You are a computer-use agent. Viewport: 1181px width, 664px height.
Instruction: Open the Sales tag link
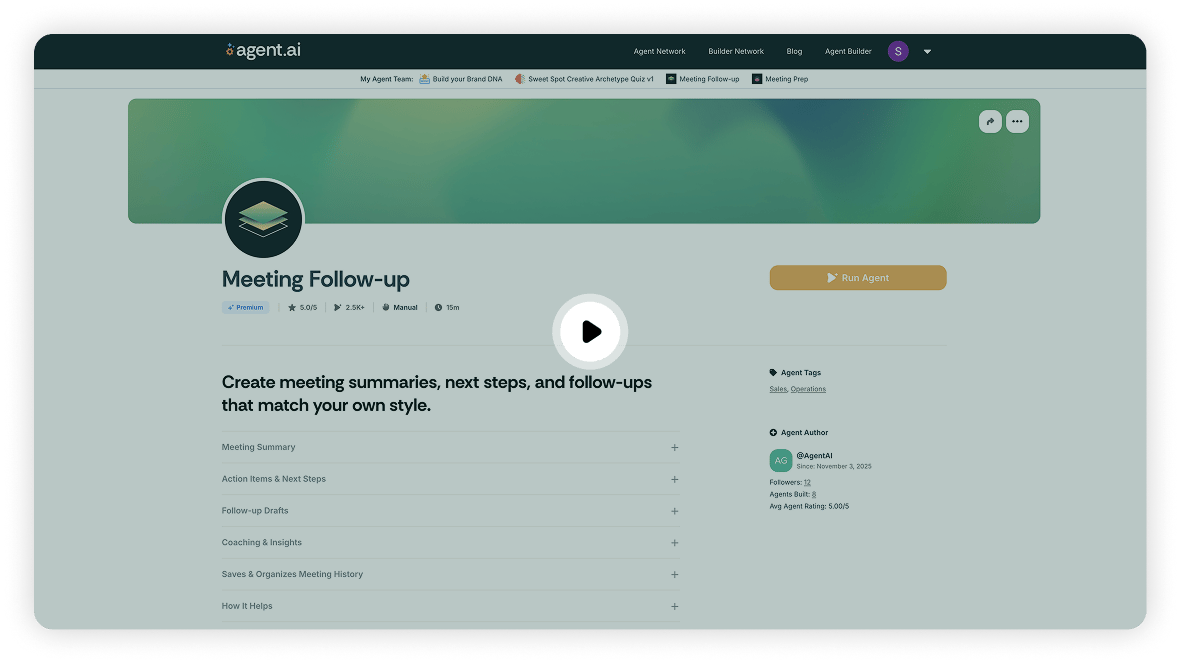coord(777,389)
